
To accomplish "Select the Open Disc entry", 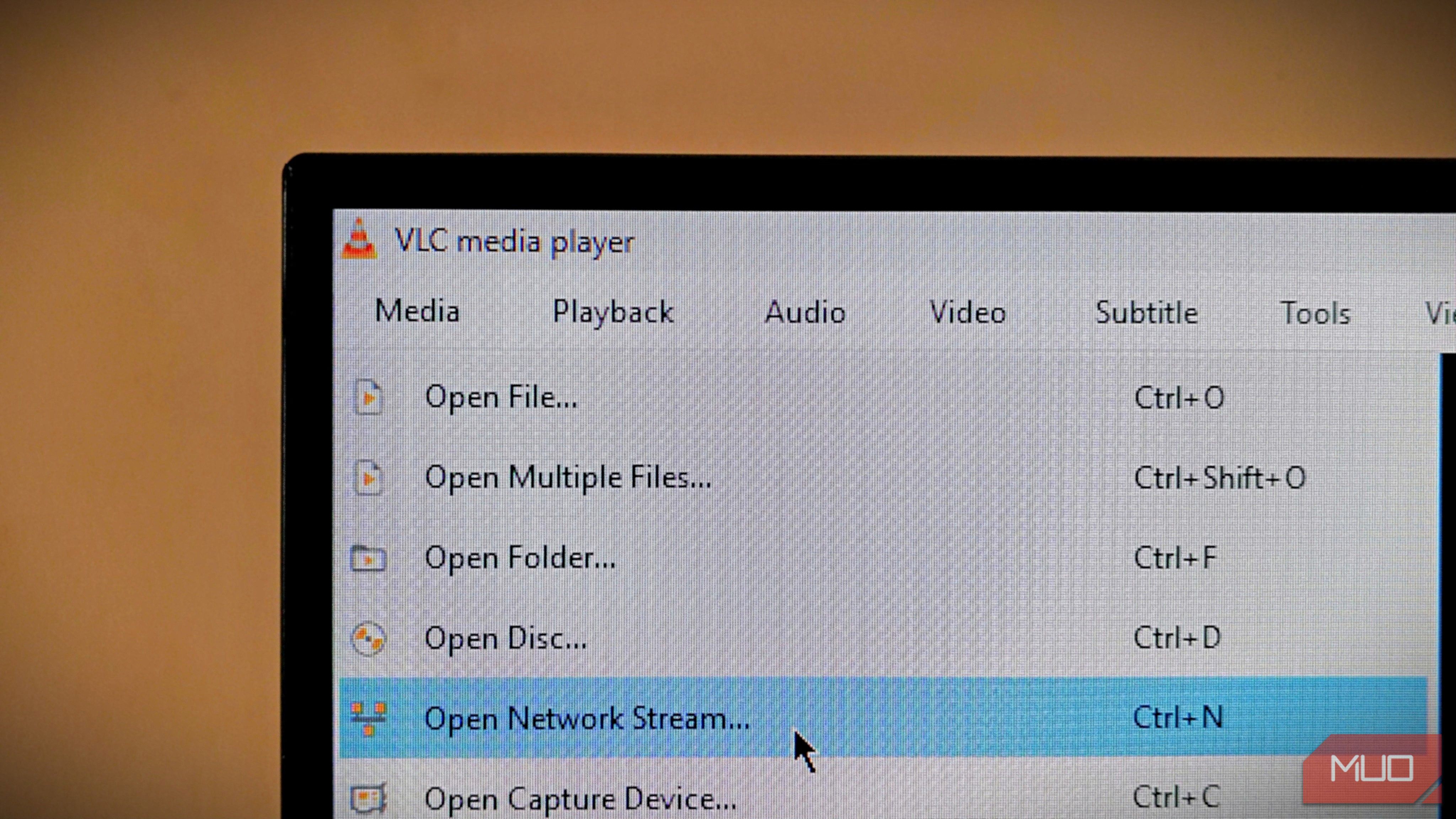I will coord(506,639).
